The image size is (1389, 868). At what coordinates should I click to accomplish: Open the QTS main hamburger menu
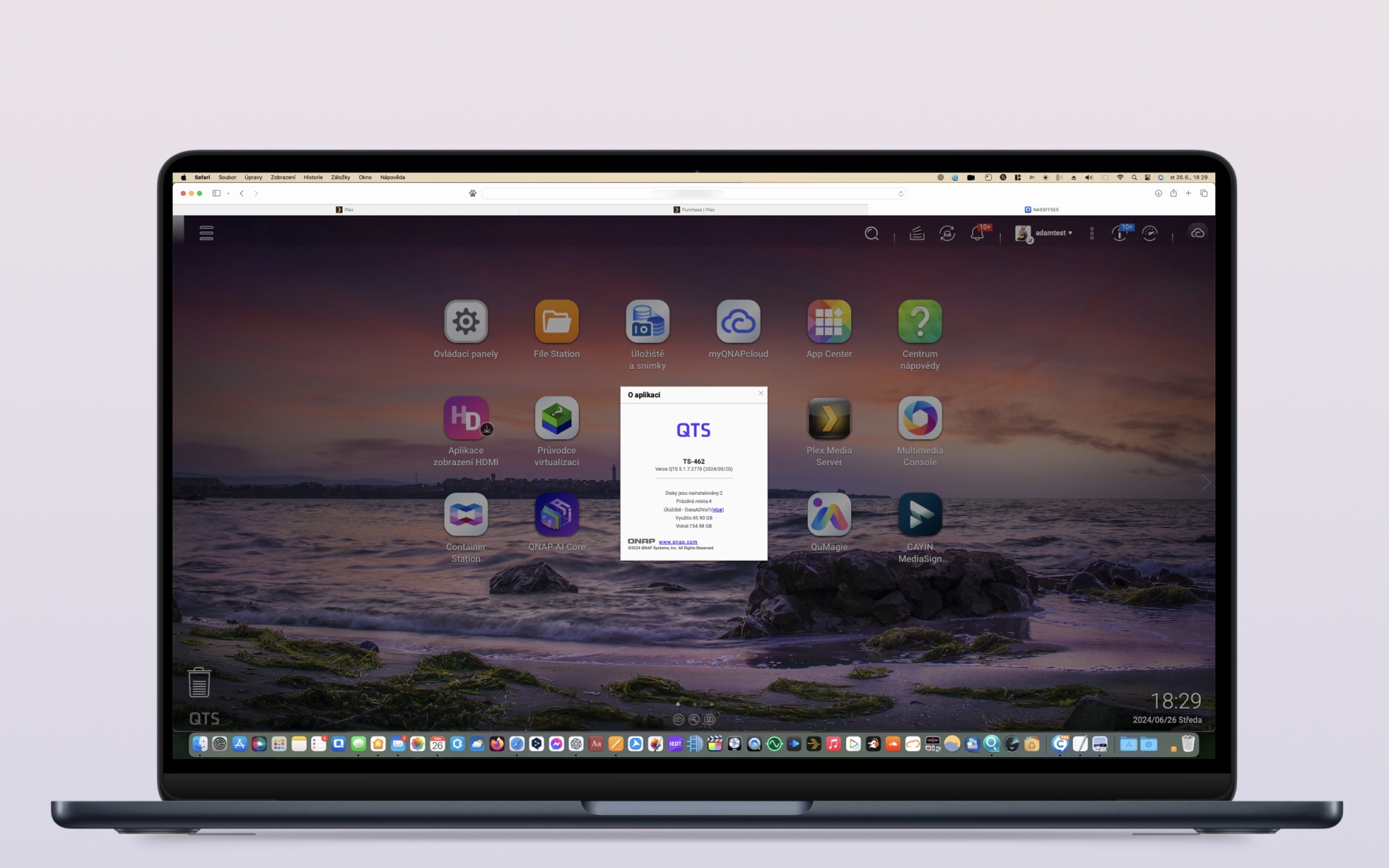coord(206,233)
